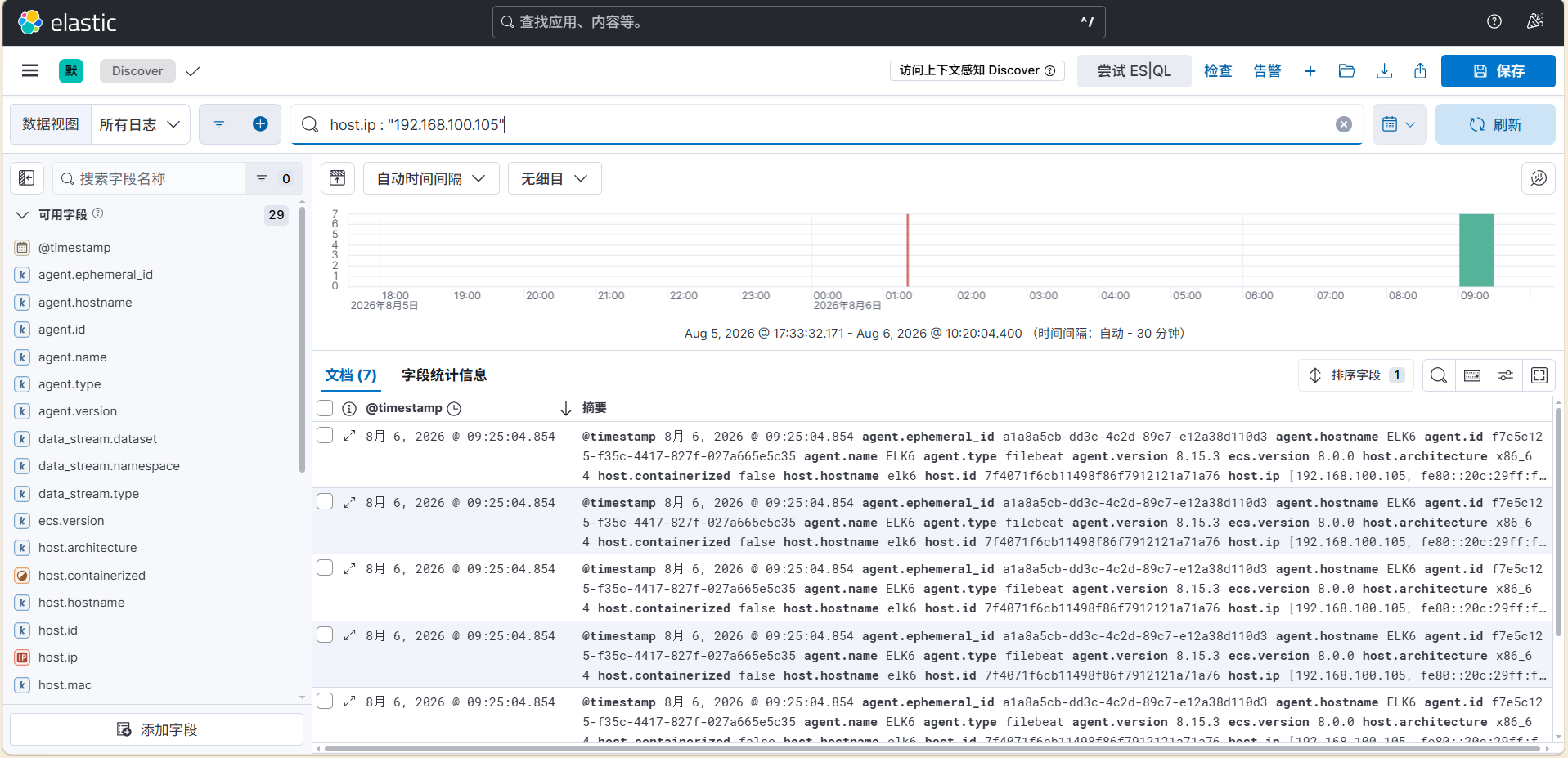1568x758 pixels.
Task: Toggle select-all header checkbox
Action: tap(325, 408)
